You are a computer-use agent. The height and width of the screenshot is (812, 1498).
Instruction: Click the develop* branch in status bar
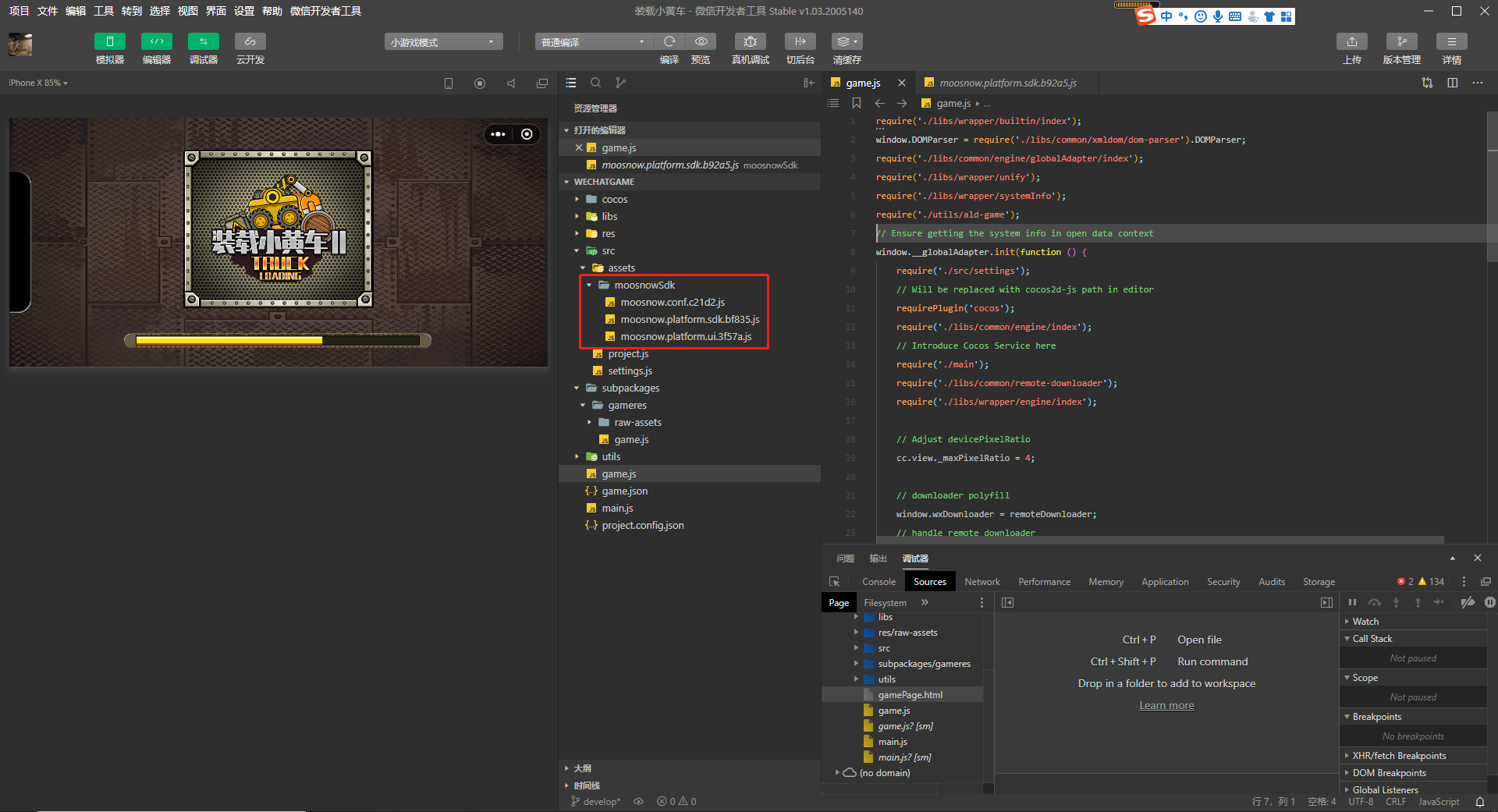point(595,802)
